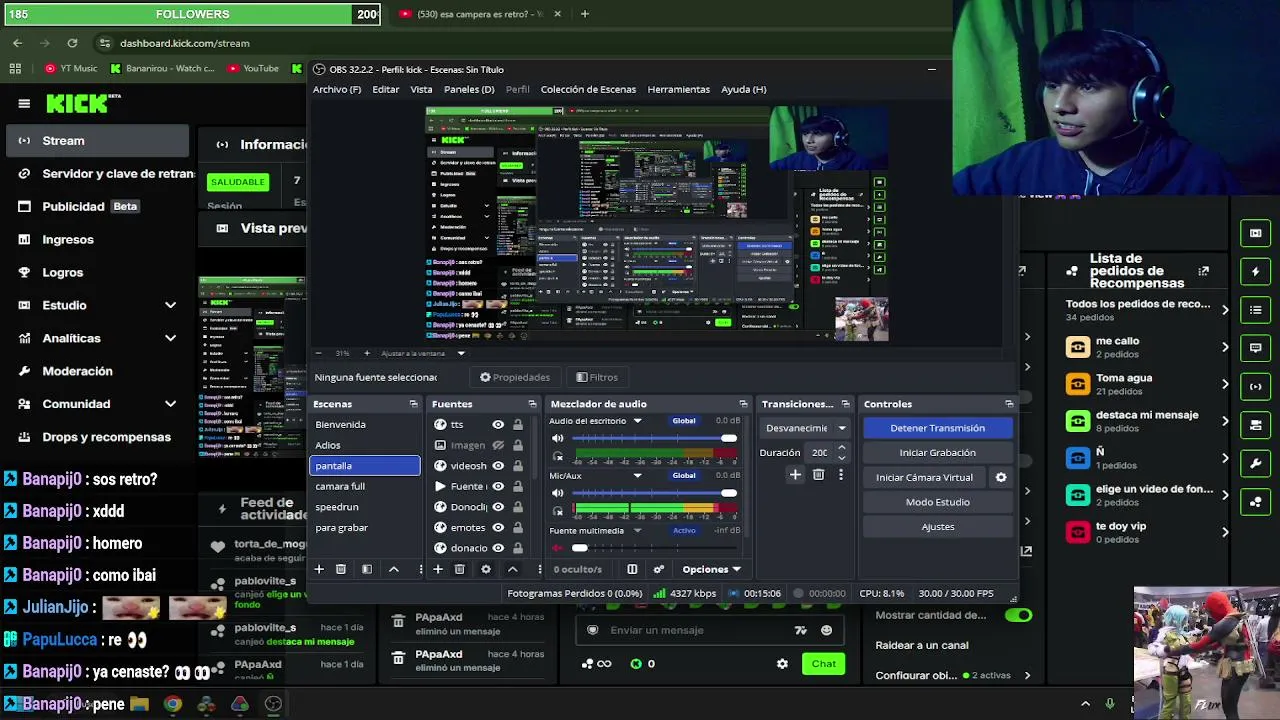Open preview scaling dropdown near Ajustar a la ventana
This screenshot has width=1280, height=720.
tap(461, 353)
